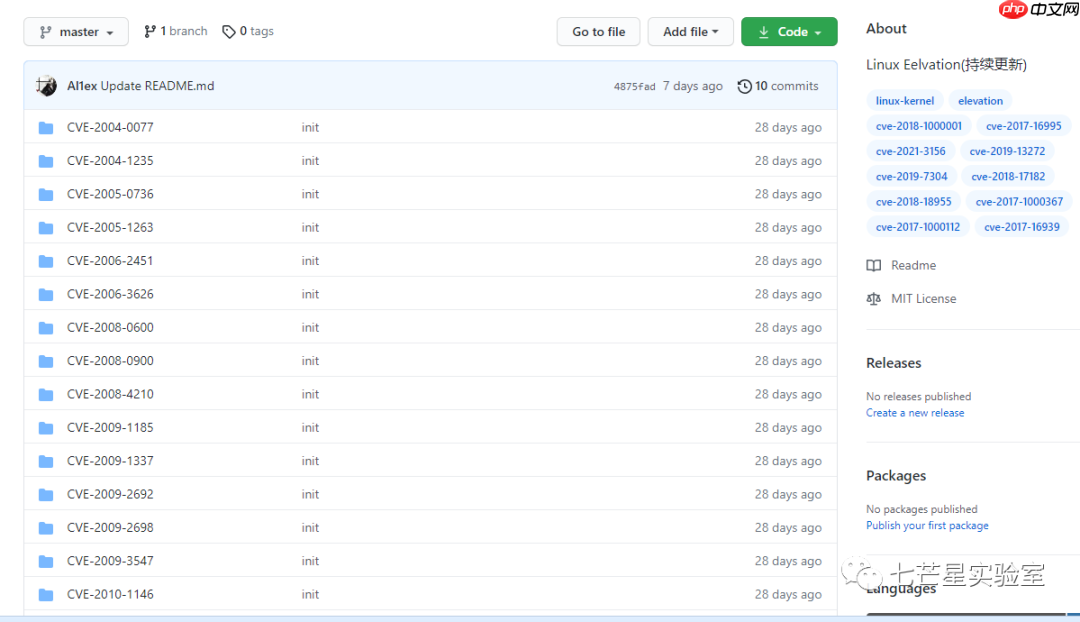This screenshot has height=622, width=1080.
Task: Open the CVE-2008-0900 folder name
Action: click(110, 360)
